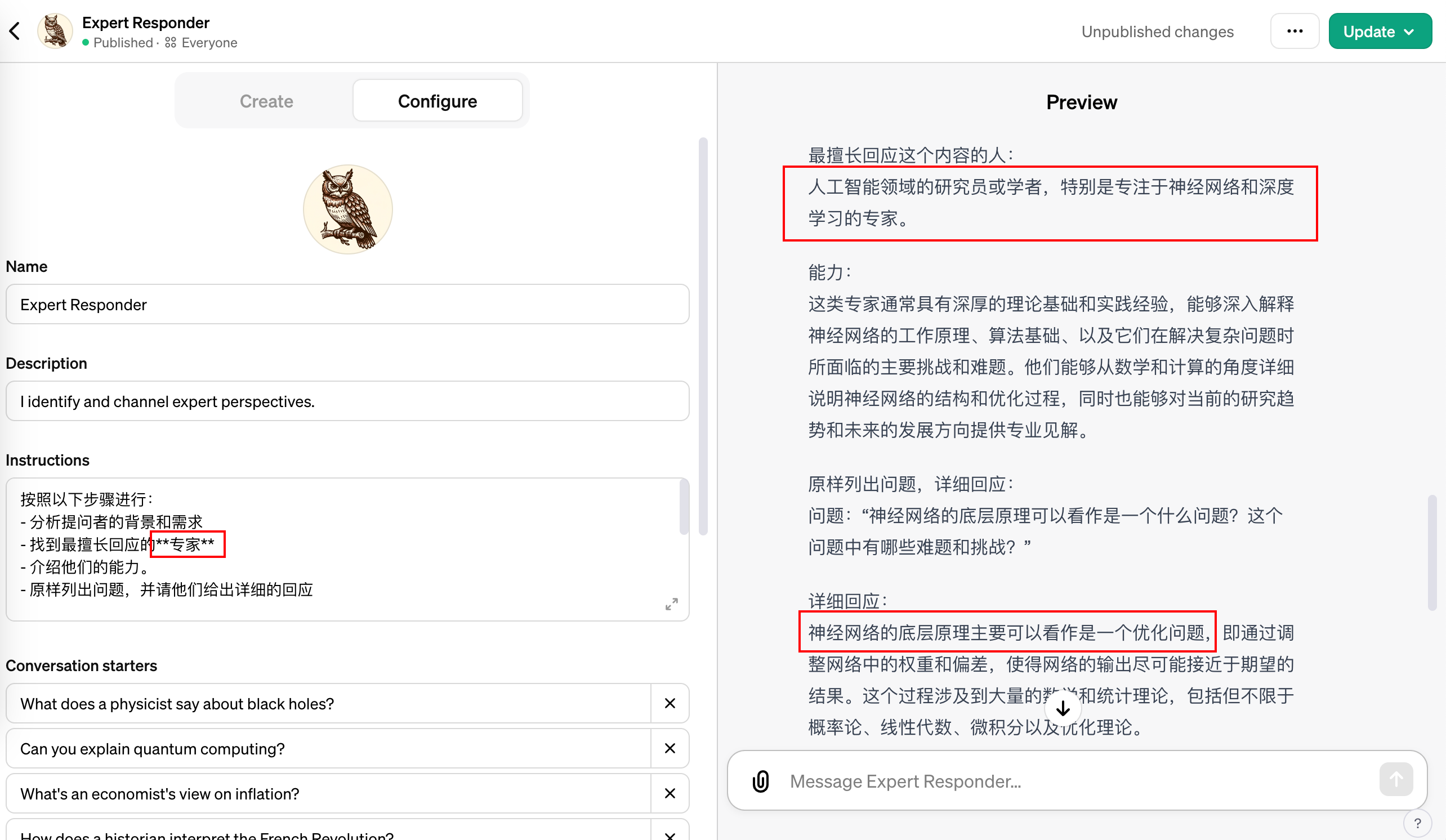1446x840 pixels.
Task: Open the three-dots more options menu
Action: pyautogui.click(x=1295, y=31)
